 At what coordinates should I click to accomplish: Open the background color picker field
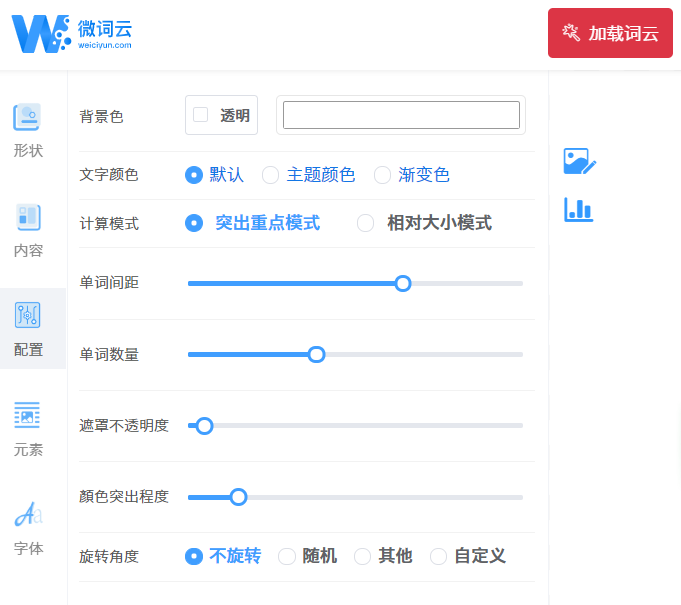click(x=401, y=115)
